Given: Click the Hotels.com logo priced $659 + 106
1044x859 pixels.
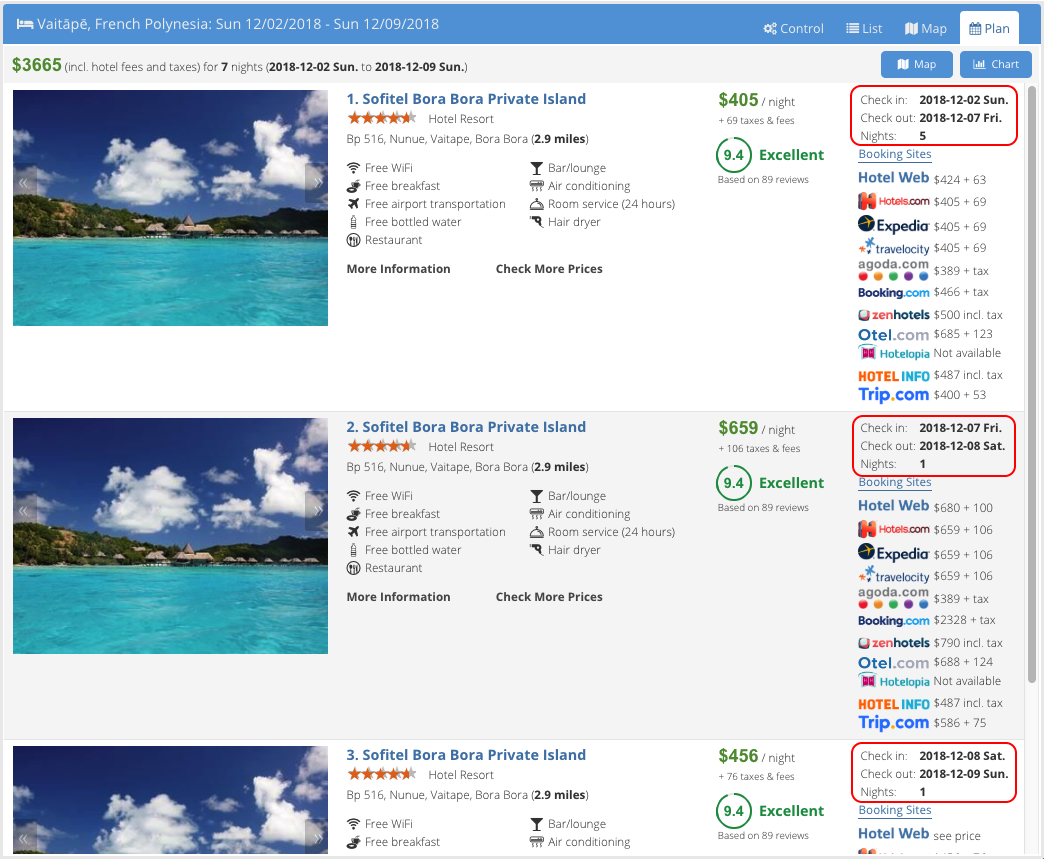Looking at the screenshot, I should [894, 529].
